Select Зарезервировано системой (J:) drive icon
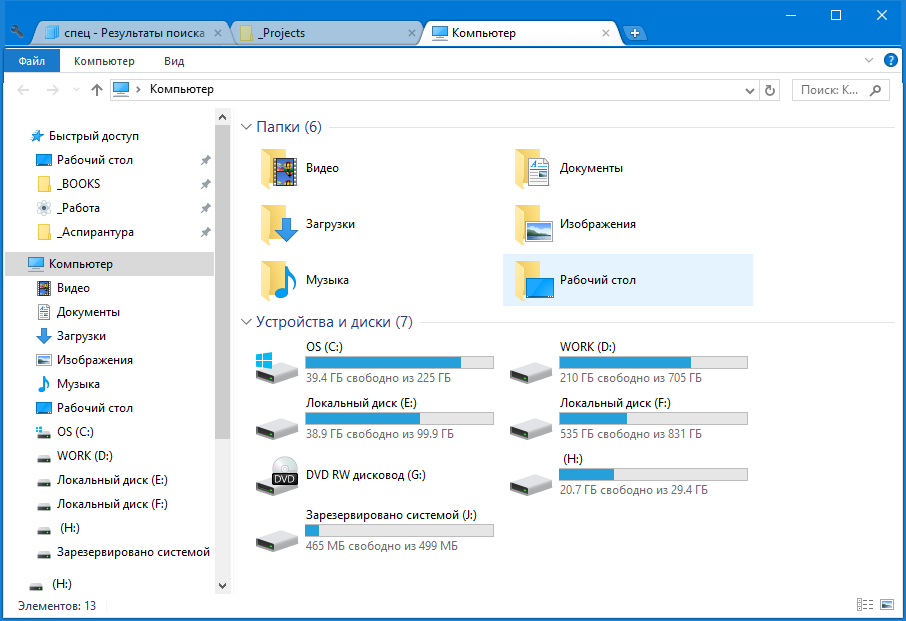This screenshot has height=621, width=906. [276, 539]
